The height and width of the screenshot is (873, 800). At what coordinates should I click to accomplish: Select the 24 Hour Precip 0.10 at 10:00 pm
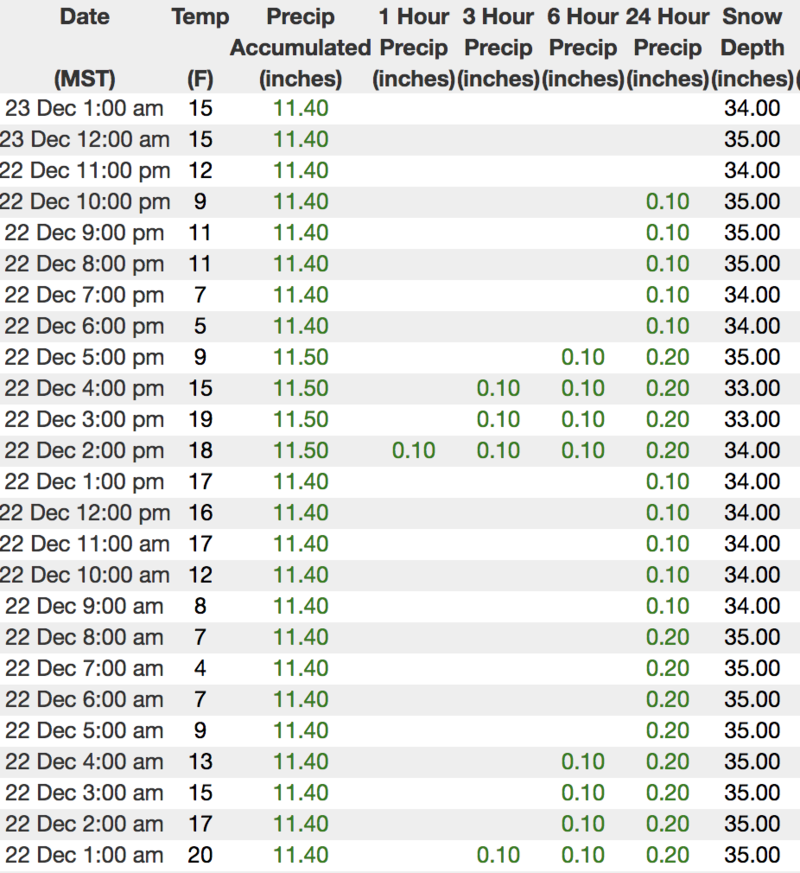tap(668, 201)
